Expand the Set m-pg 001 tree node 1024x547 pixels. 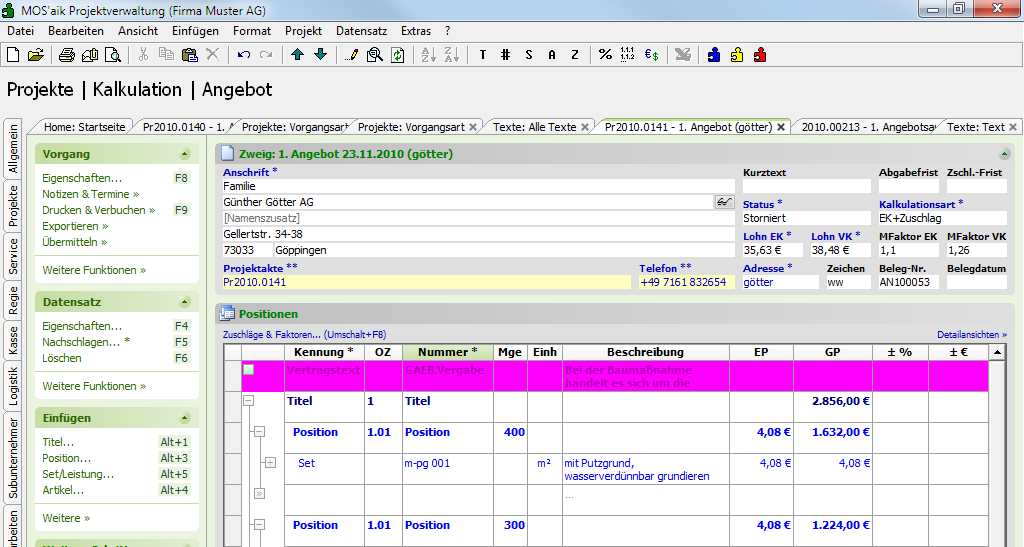[270, 463]
